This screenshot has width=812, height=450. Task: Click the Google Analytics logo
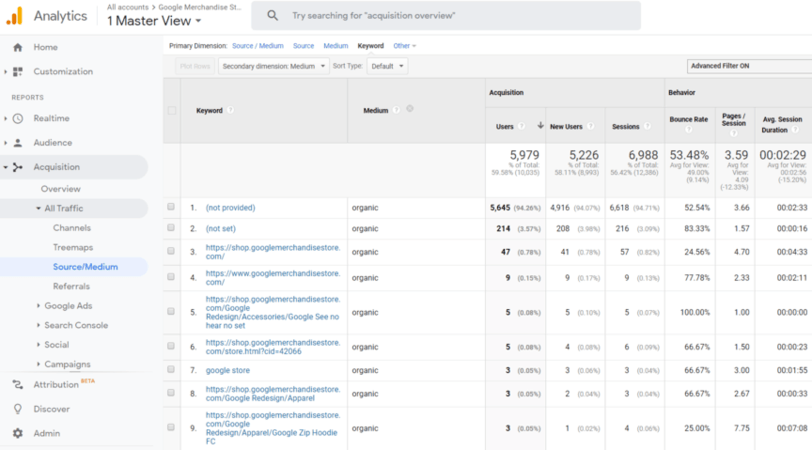point(14,16)
